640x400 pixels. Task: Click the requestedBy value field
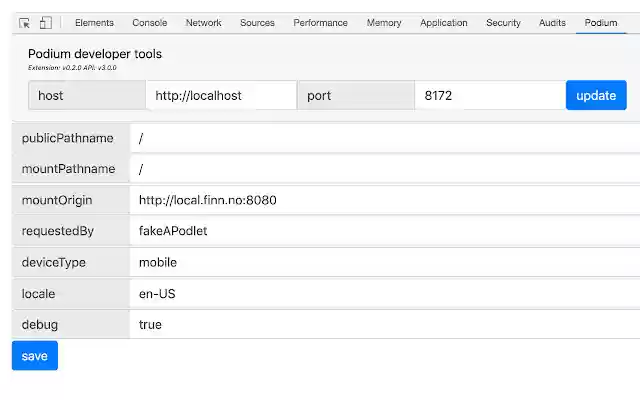point(384,231)
